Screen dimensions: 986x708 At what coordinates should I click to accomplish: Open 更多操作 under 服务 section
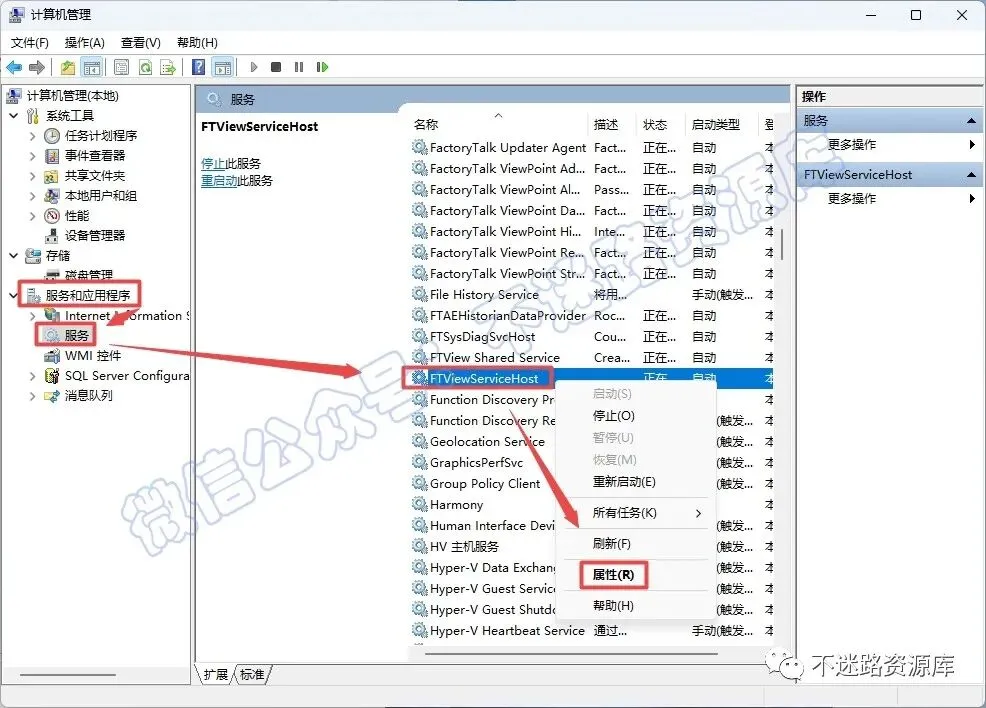coord(890,145)
